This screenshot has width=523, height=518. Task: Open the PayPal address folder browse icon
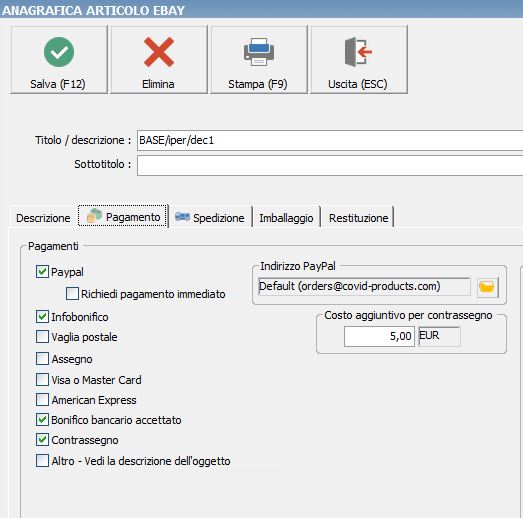pos(488,287)
